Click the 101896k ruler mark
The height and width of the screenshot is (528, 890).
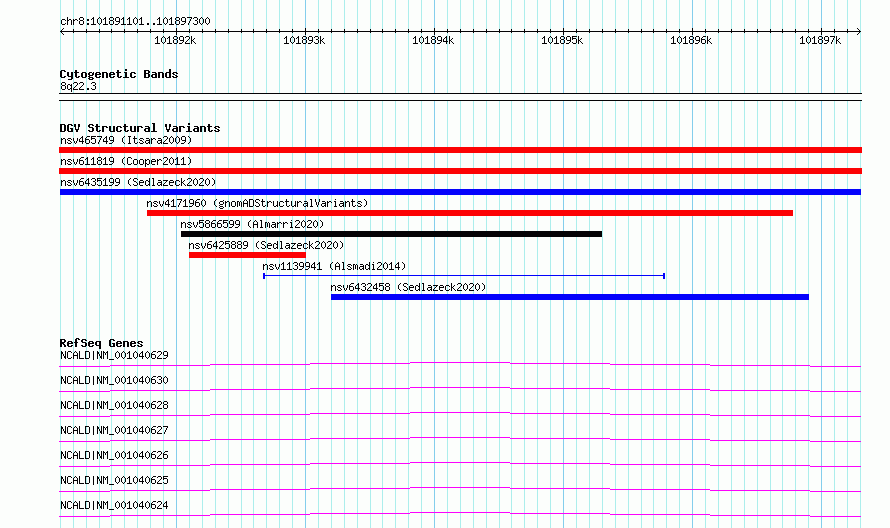tap(691, 40)
